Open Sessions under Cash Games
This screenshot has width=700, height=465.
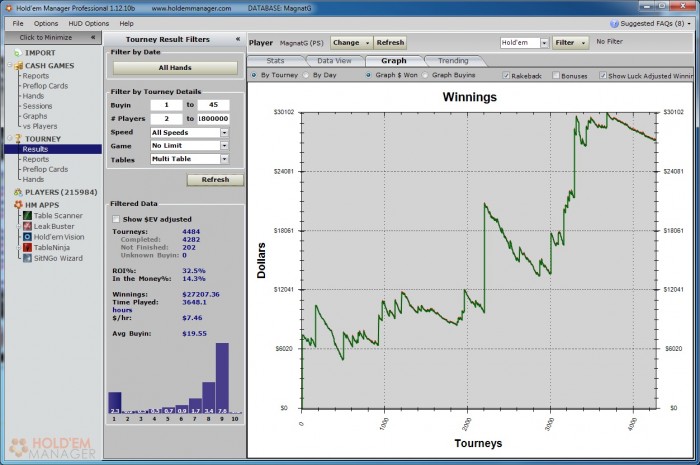[38, 106]
